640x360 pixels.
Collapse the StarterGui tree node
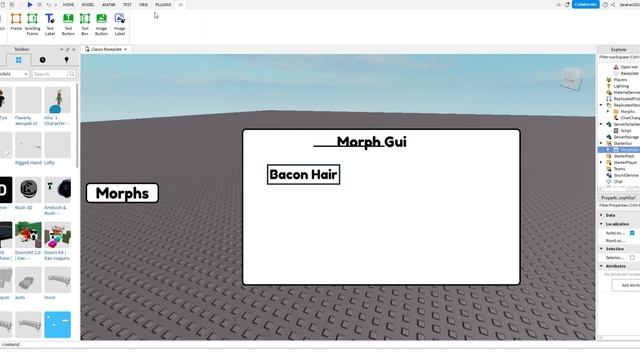coord(601,144)
